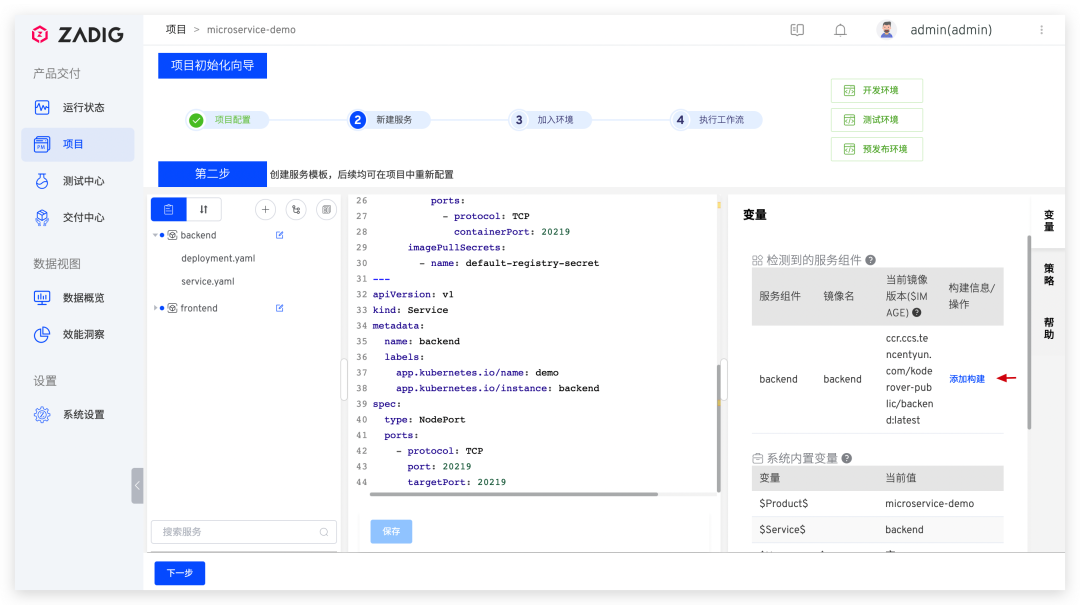Open notifications bell

coord(840,30)
